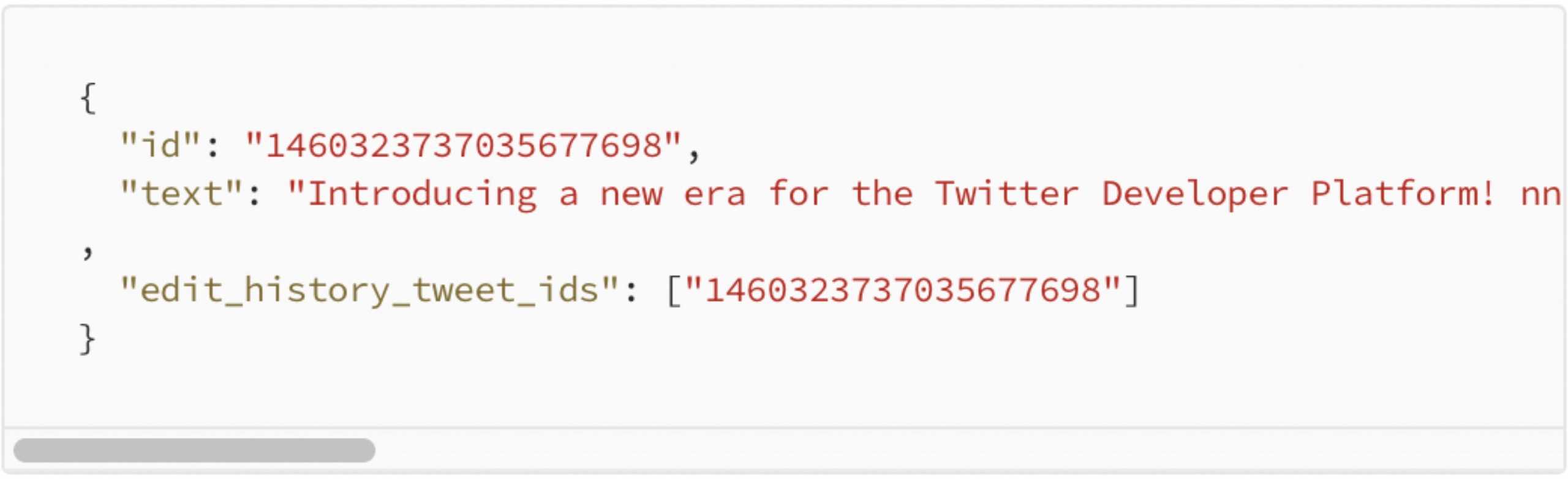
Task: Click the "edit_history_tweet_ids" key
Action: click(x=369, y=290)
